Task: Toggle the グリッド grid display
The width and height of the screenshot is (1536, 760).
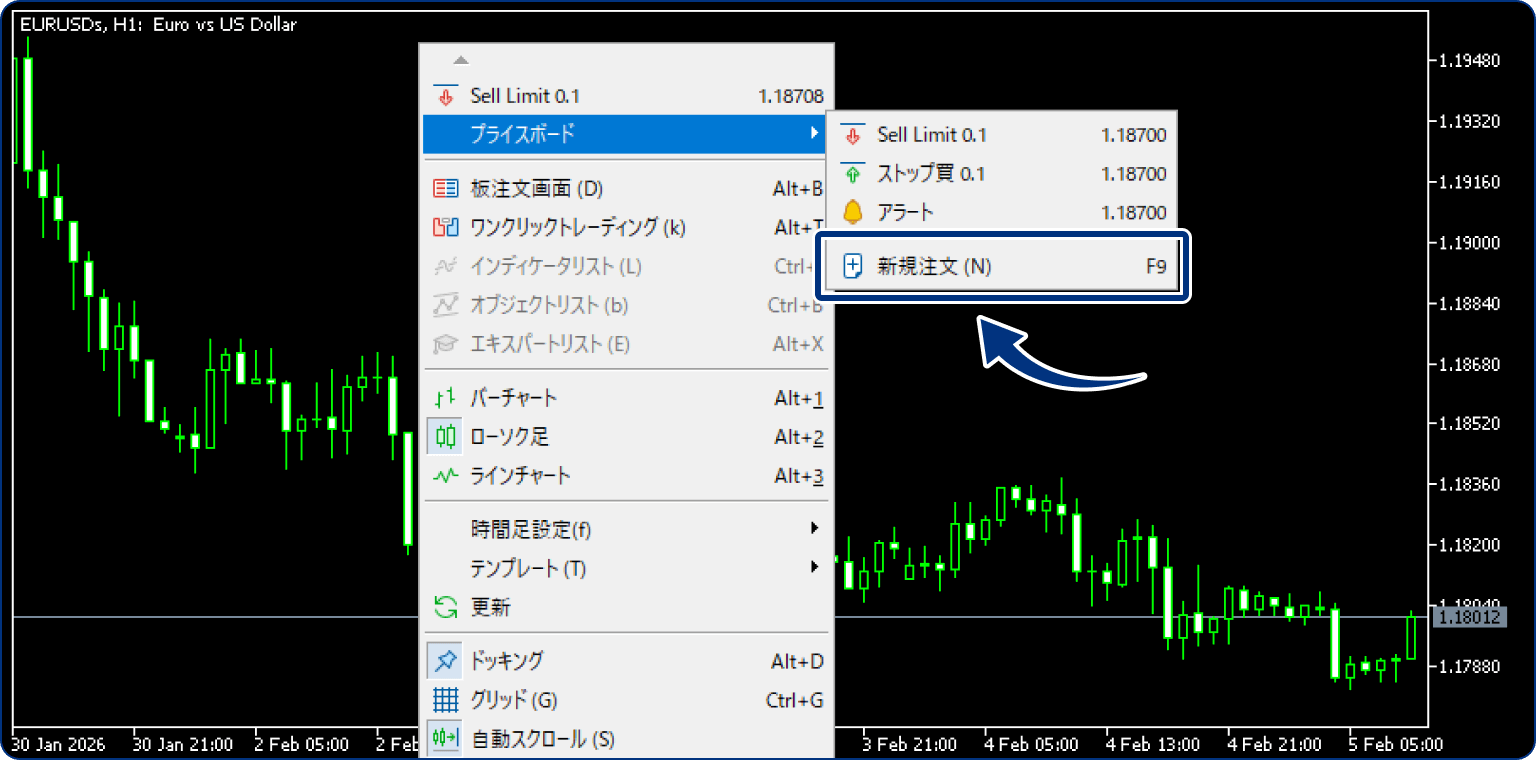Action: click(446, 700)
